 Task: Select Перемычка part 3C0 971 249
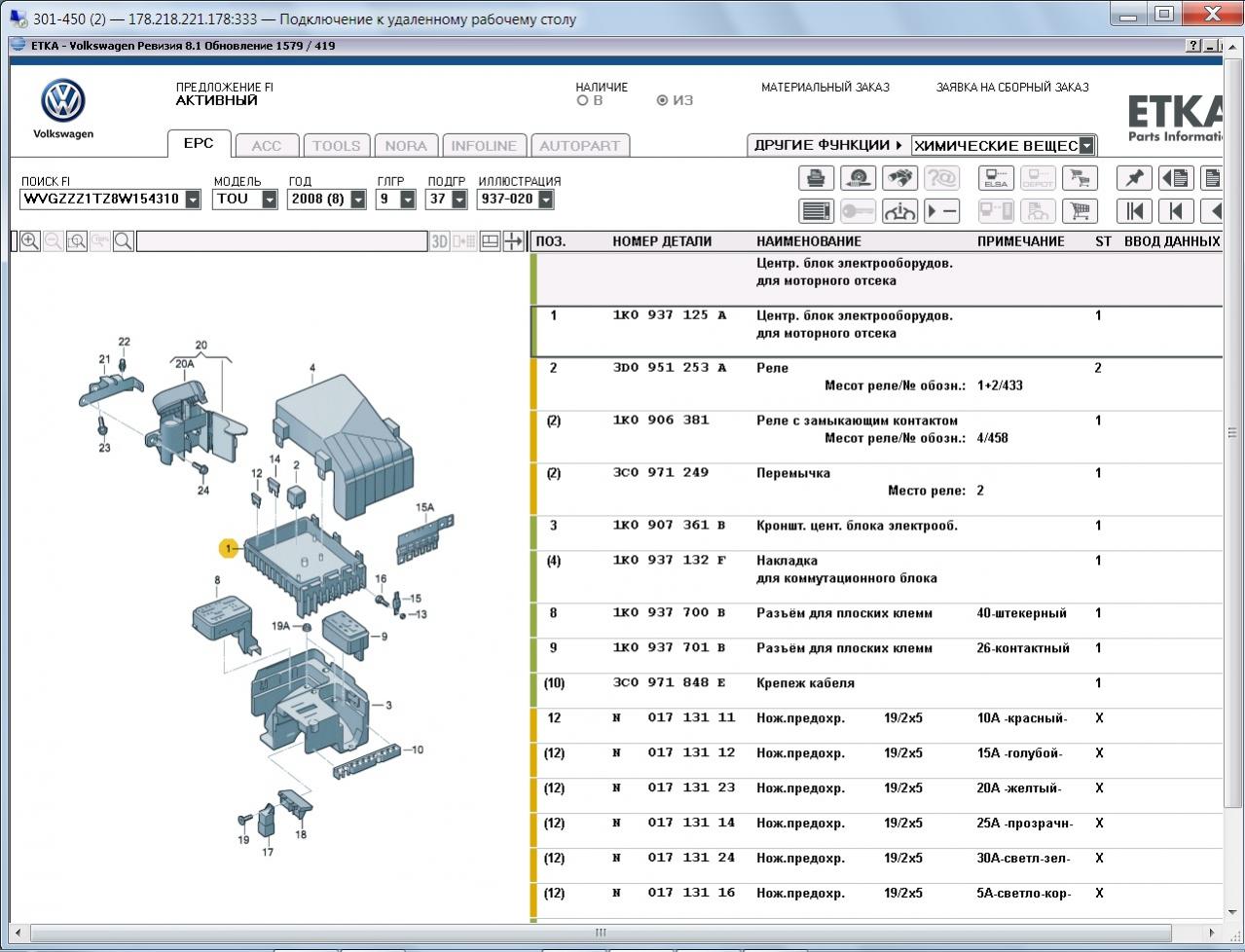click(x=876, y=490)
